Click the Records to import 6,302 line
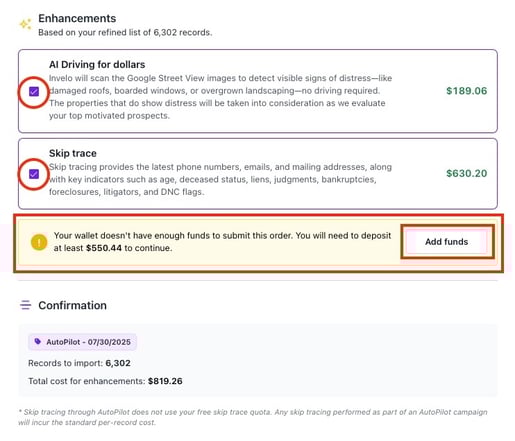This screenshot has height=441, width=515. tap(79, 363)
